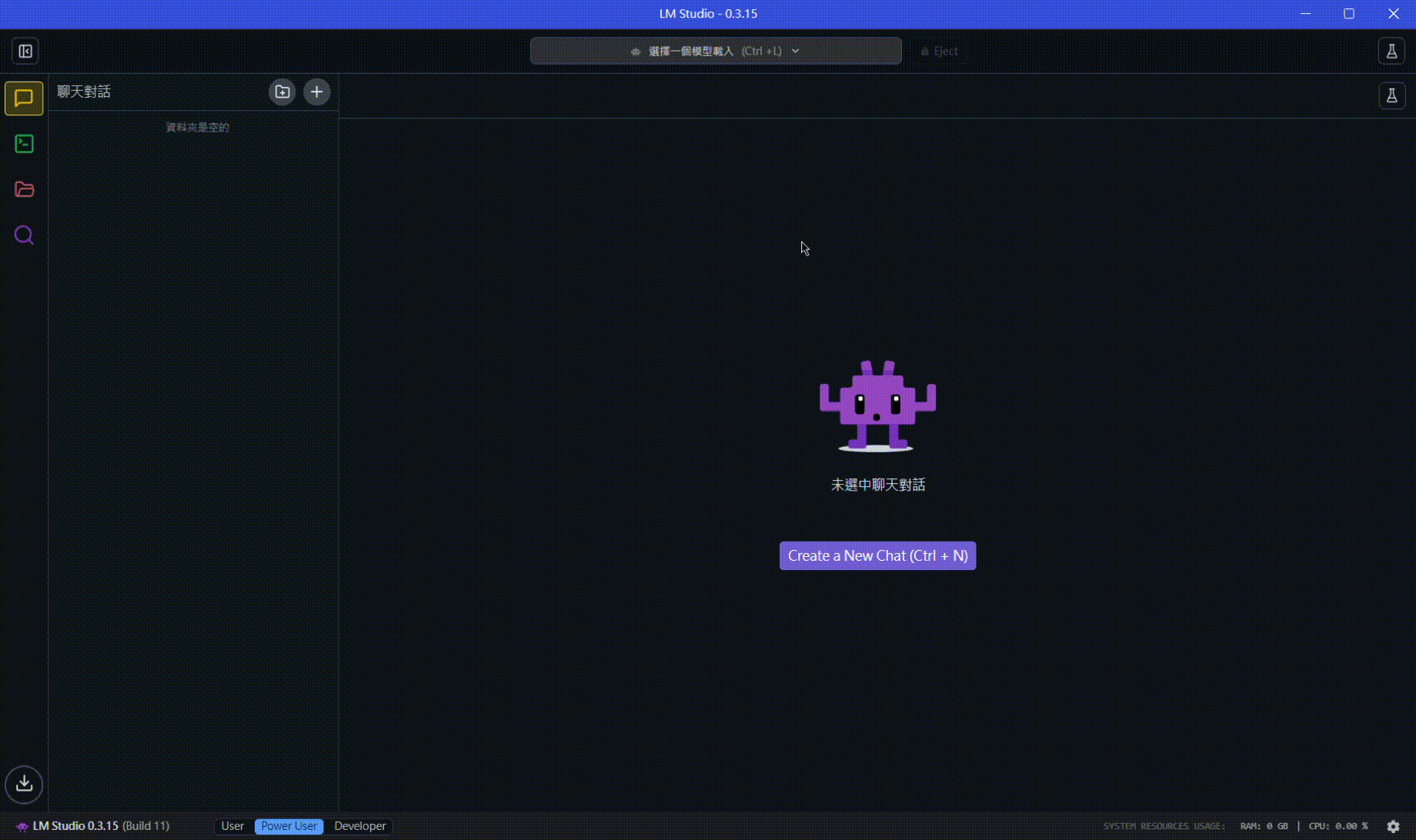This screenshot has width=1416, height=840.
Task: Create a new folder in chat list
Action: 282,92
